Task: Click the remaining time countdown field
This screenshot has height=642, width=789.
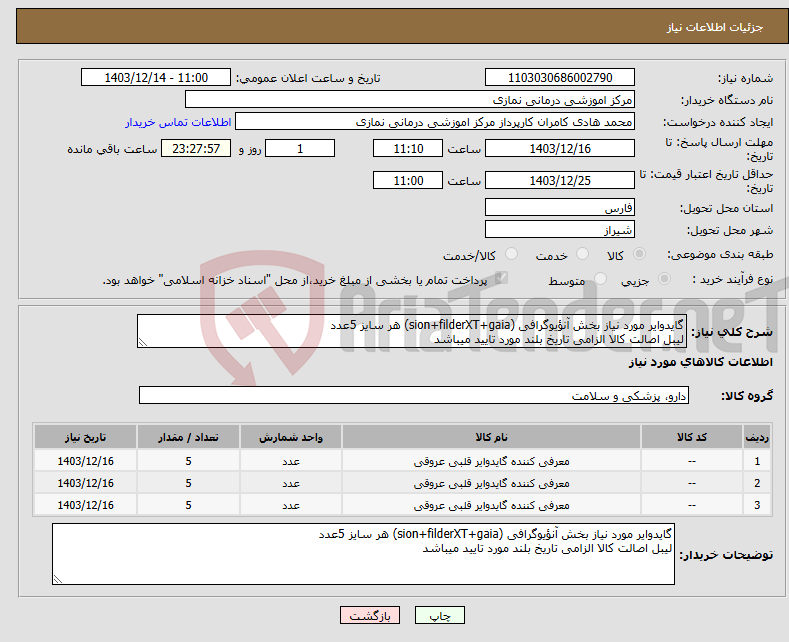Action: [196, 148]
